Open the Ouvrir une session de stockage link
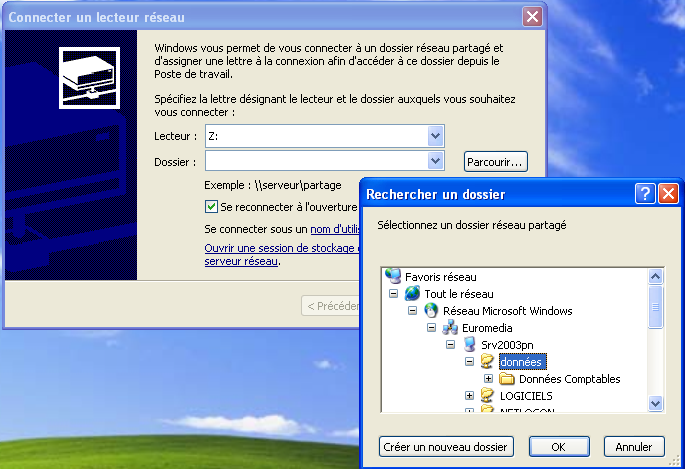Image resolution: width=685 pixels, height=469 pixels. pyautogui.click(x=281, y=248)
